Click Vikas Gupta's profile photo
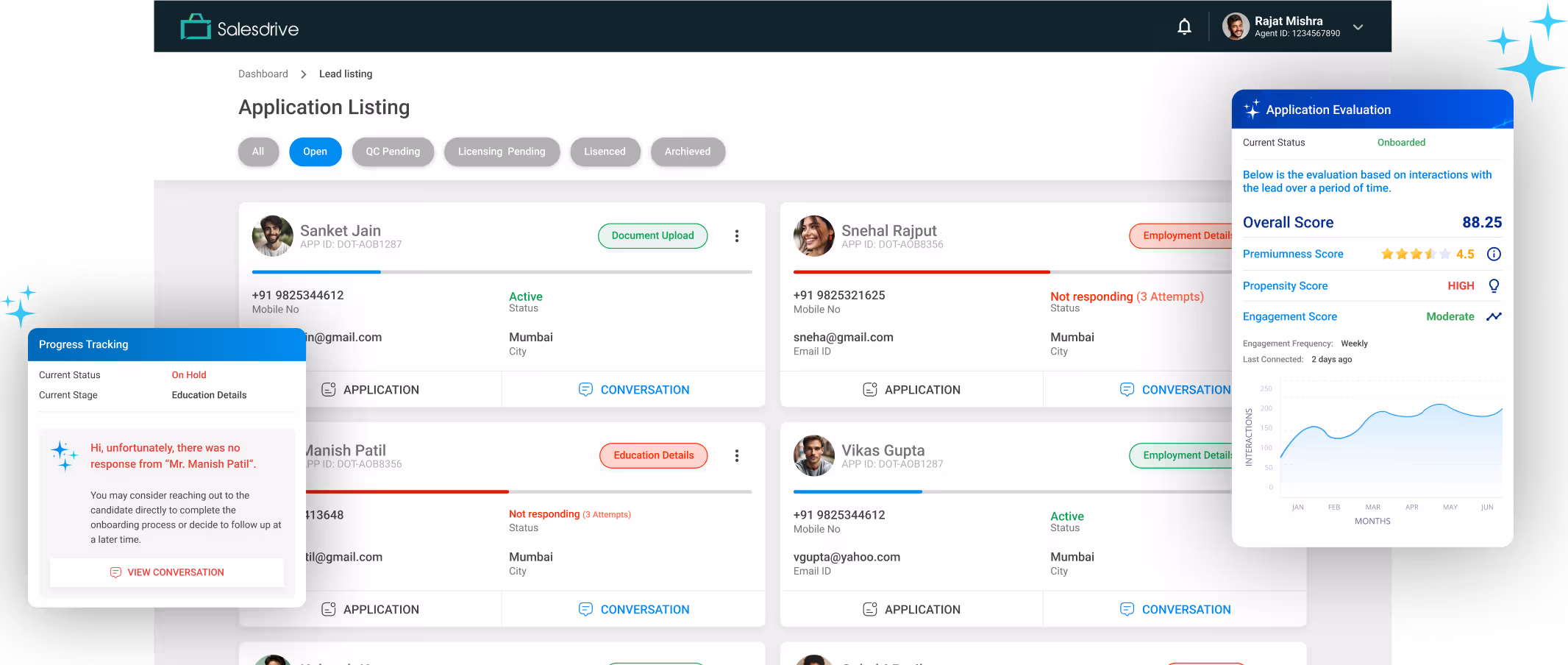 814,455
